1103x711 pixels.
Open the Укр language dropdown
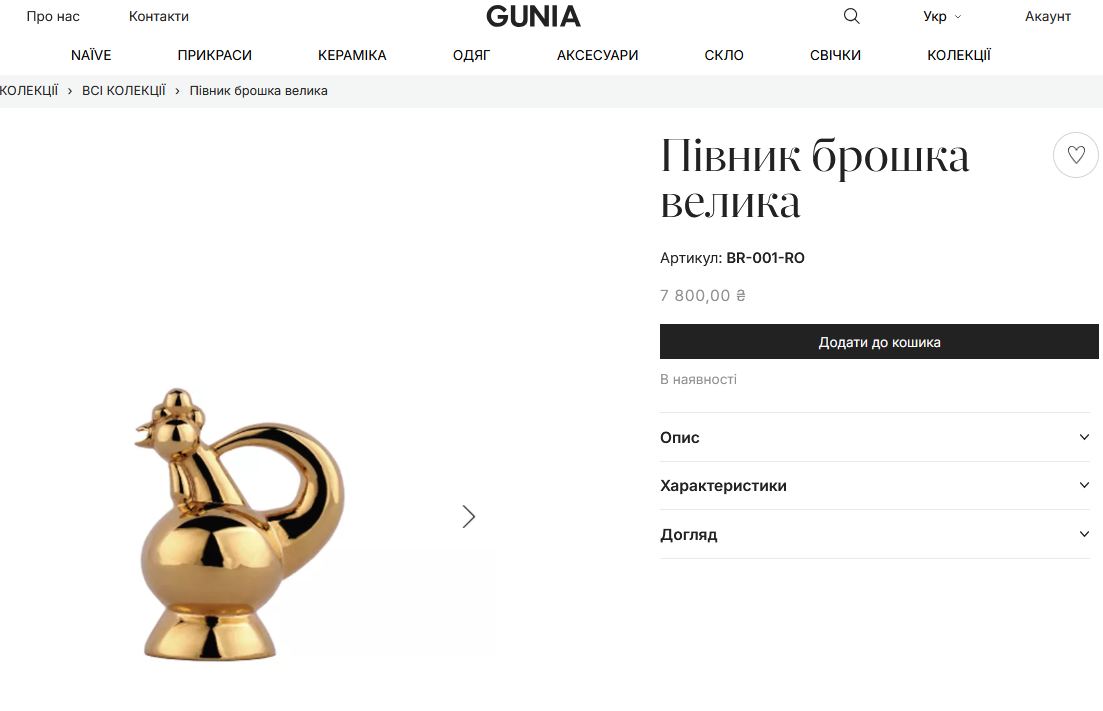[942, 16]
